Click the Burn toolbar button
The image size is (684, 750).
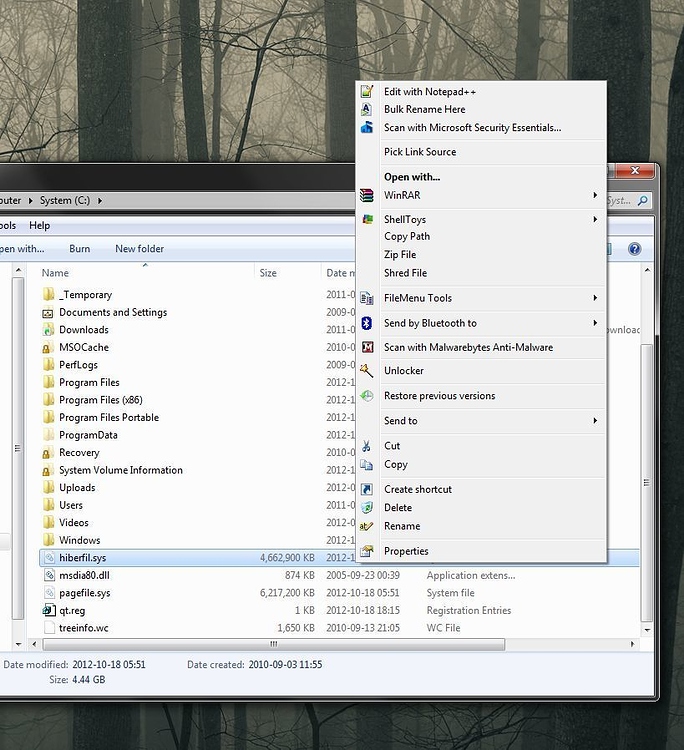coord(79,249)
